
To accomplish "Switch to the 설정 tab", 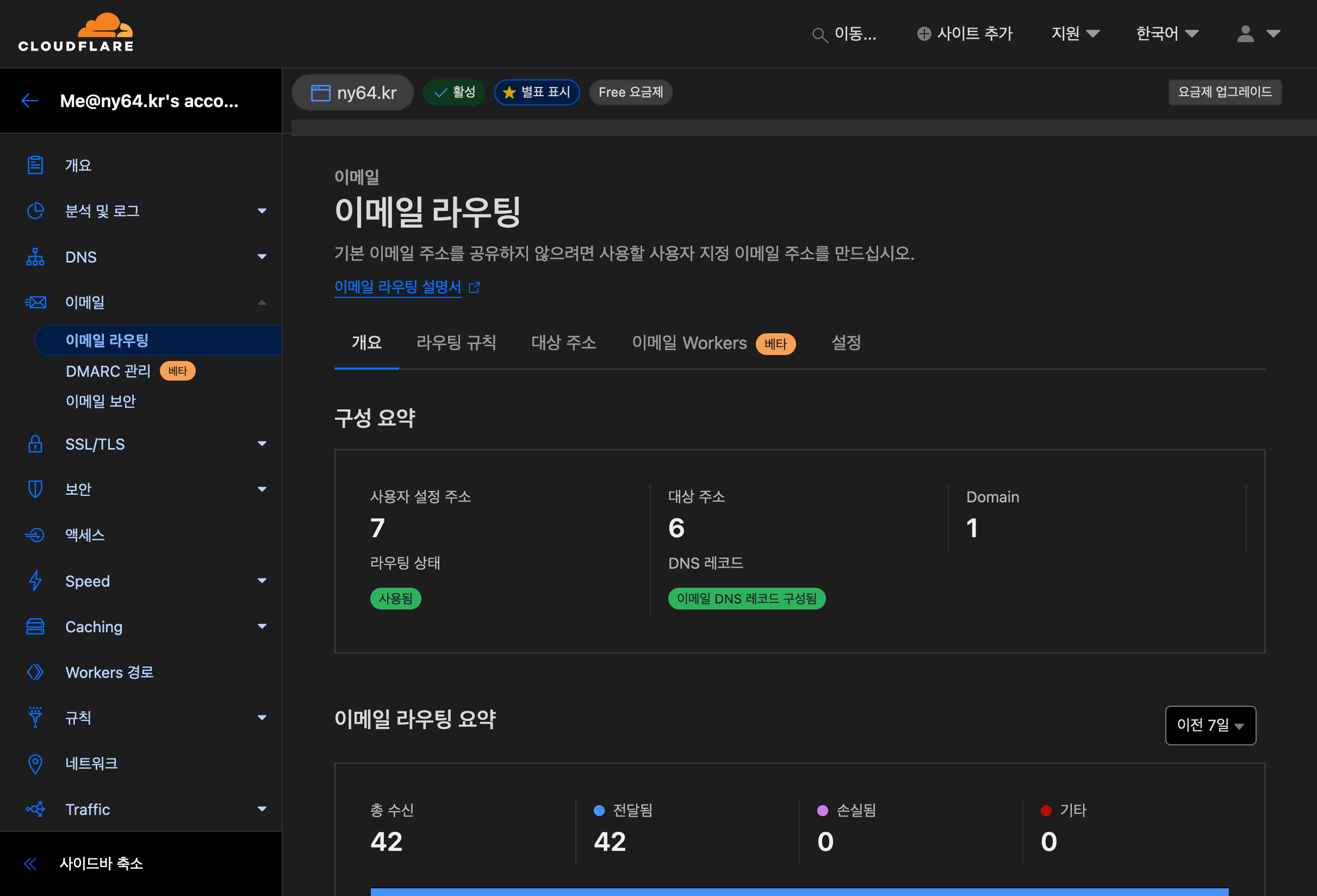I will 846,343.
